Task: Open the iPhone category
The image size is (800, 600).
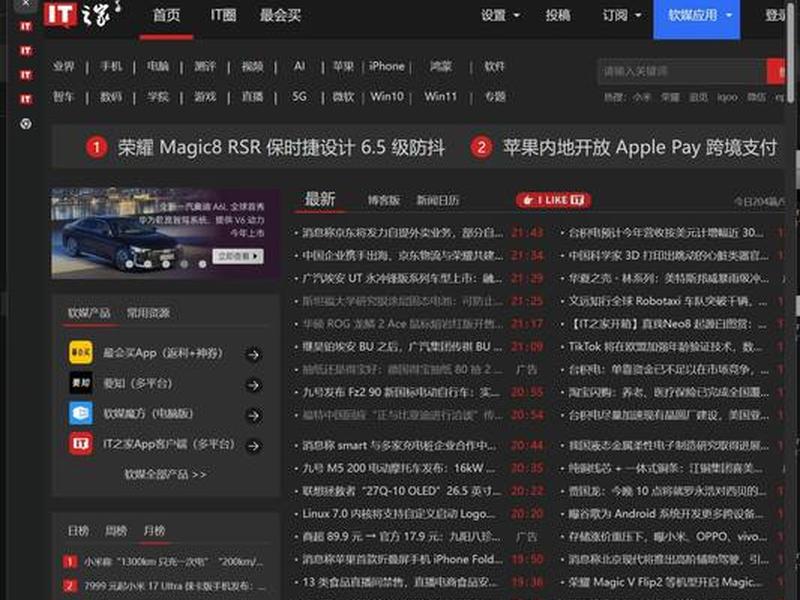Action: tap(386, 66)
